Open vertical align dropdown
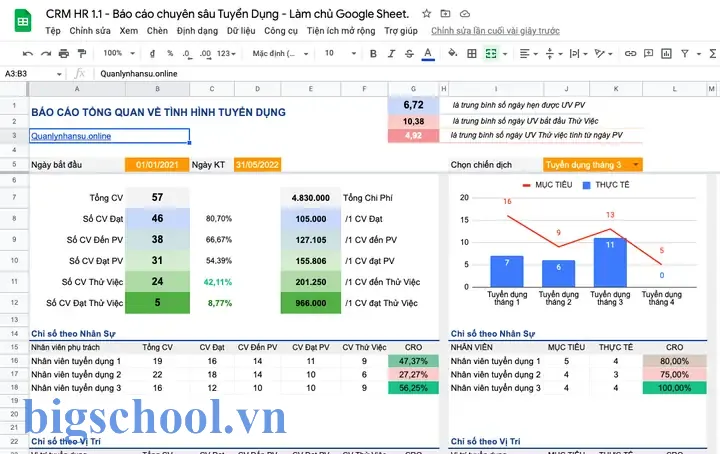The height and width of the screenshot is (454, 720). pos(554,54)
